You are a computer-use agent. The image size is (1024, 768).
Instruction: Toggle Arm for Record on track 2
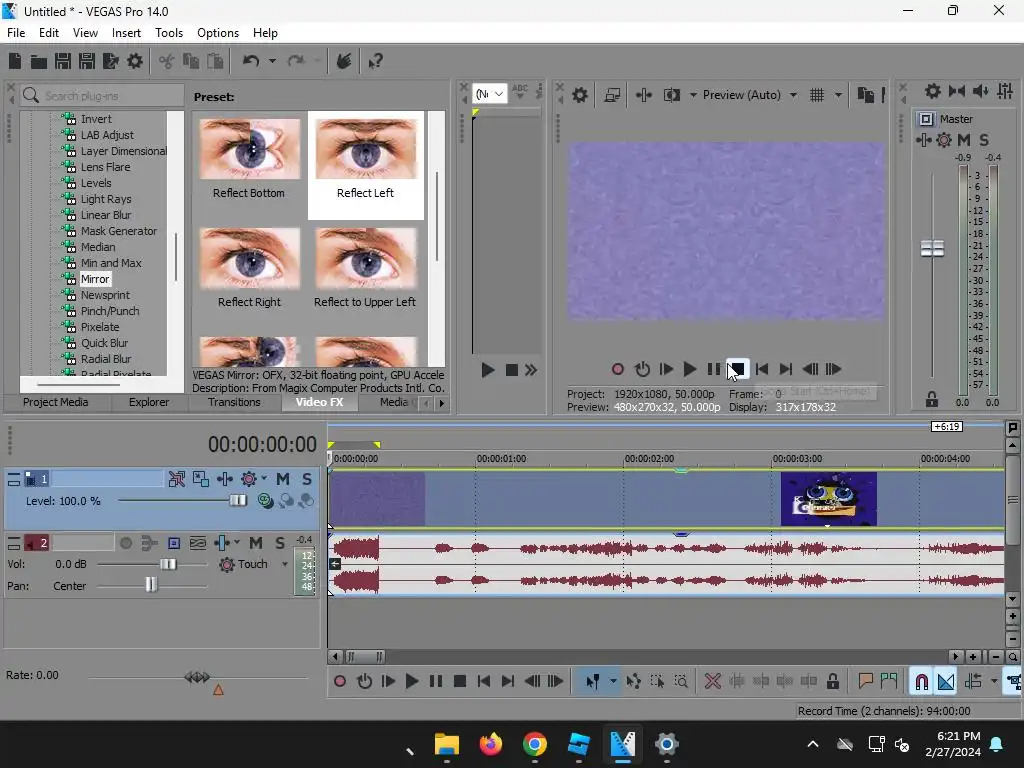(x=126, y=543)
